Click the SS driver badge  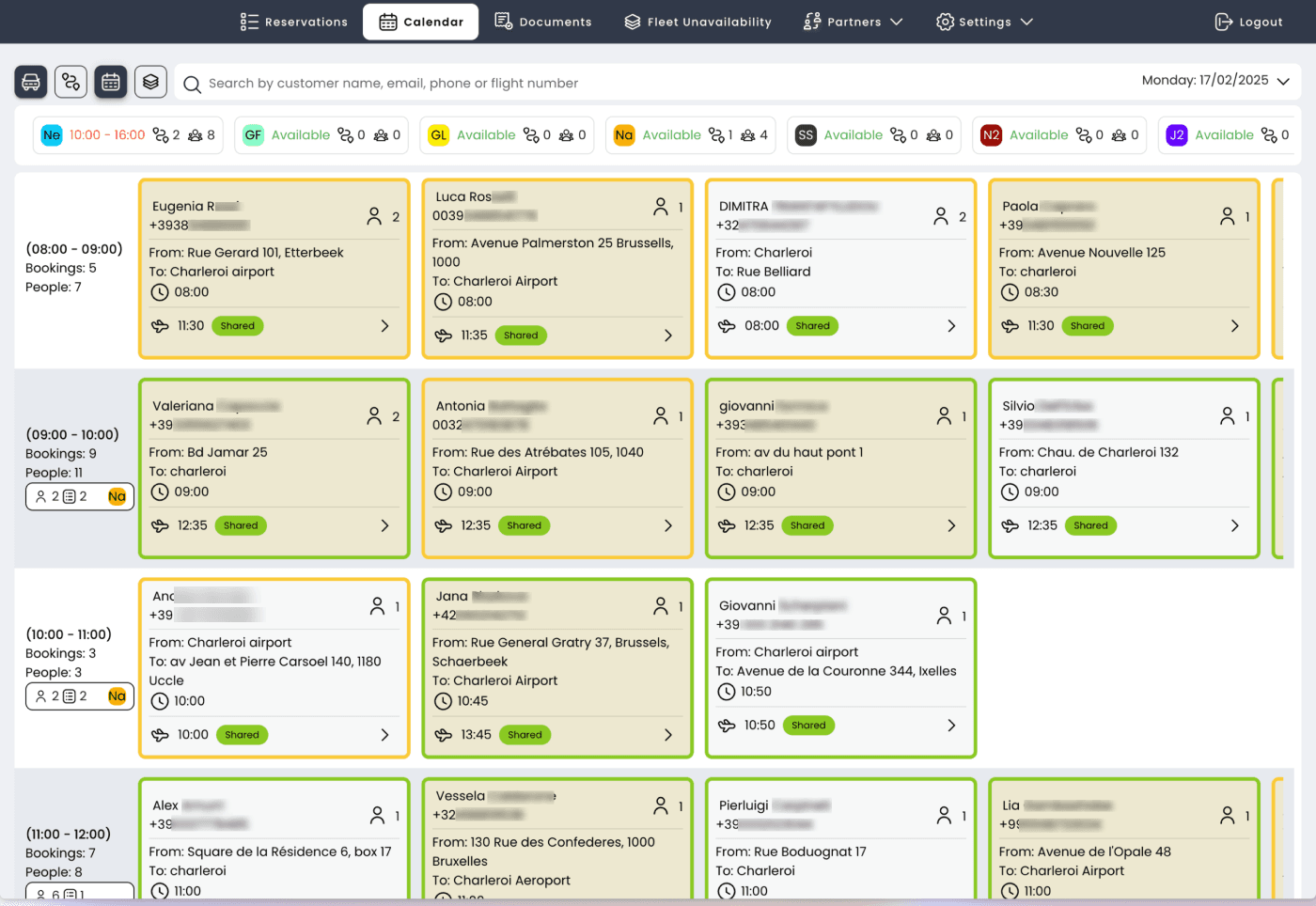pyautogui.click(x=806, y=135)
